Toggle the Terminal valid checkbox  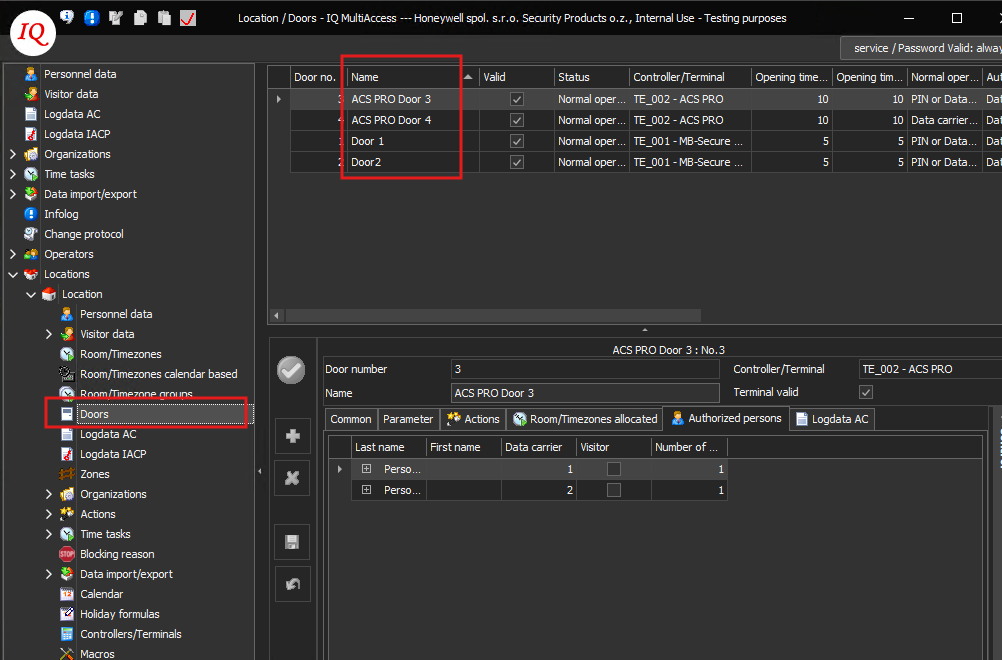[x=866, y=392]
